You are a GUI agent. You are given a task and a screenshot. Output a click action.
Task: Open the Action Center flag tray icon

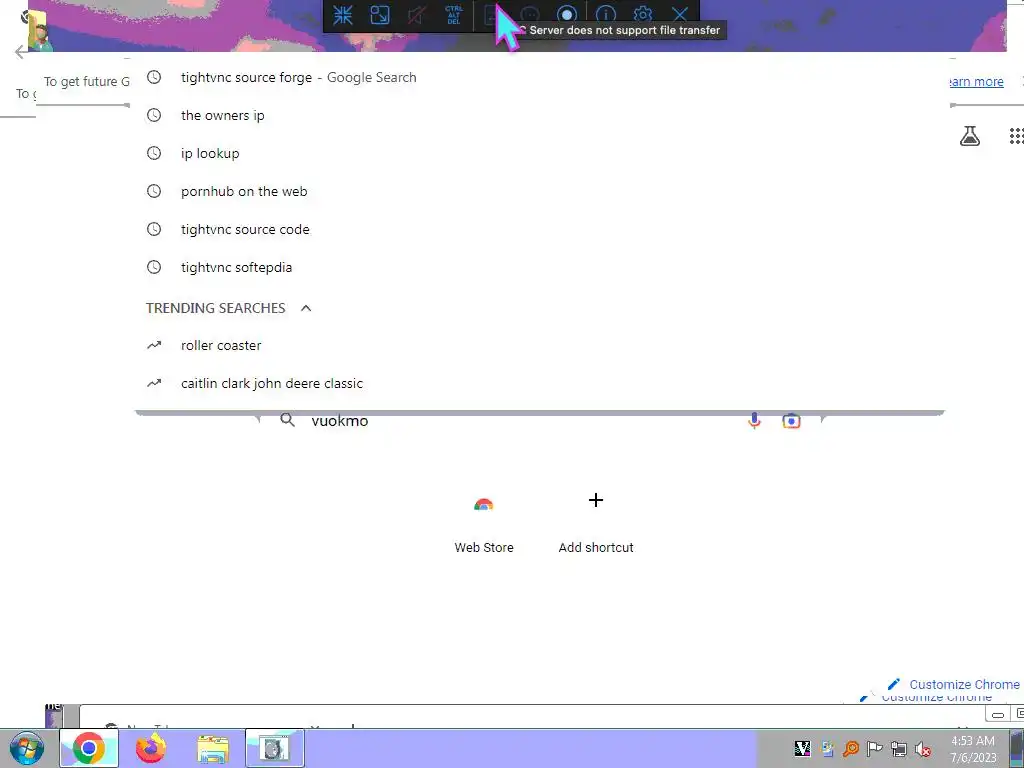(x=874, y=748)
